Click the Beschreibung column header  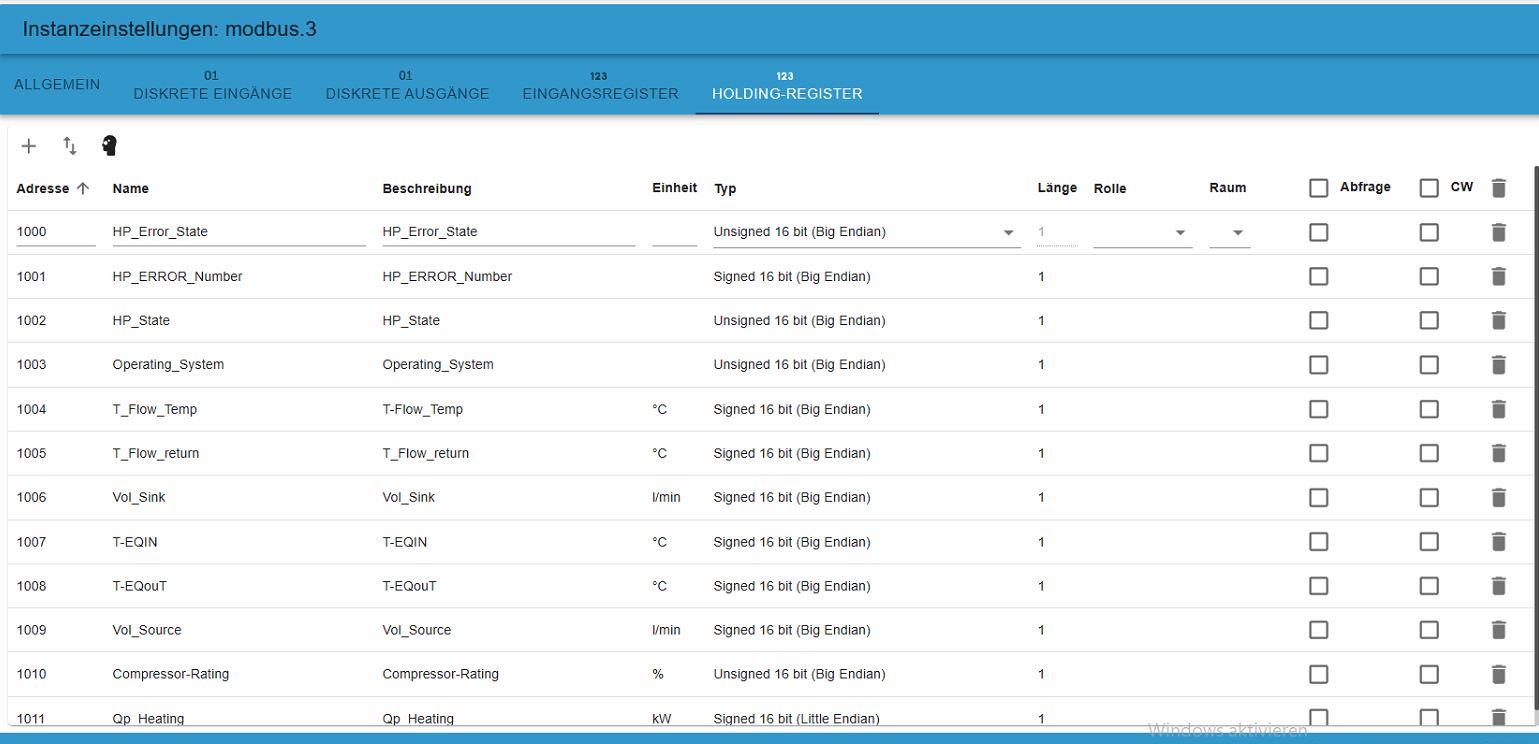tap(427, 188)
